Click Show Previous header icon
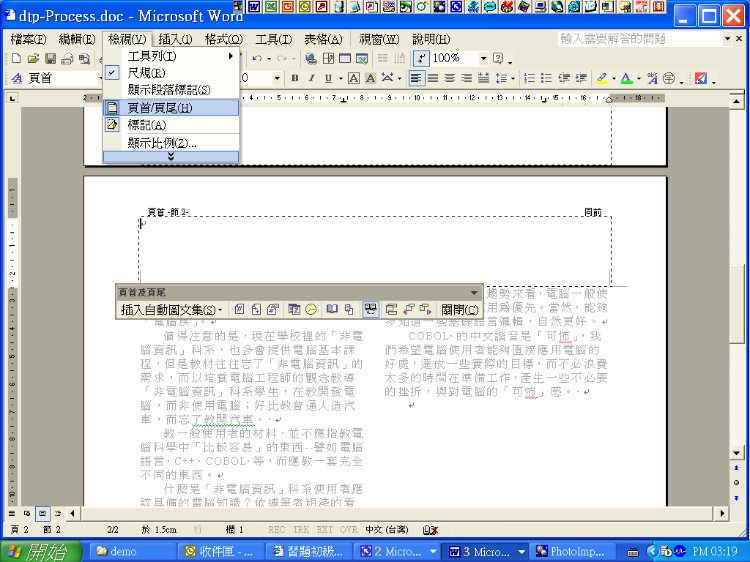This screenshot has width=750, height=562. [x=408, y=309]
